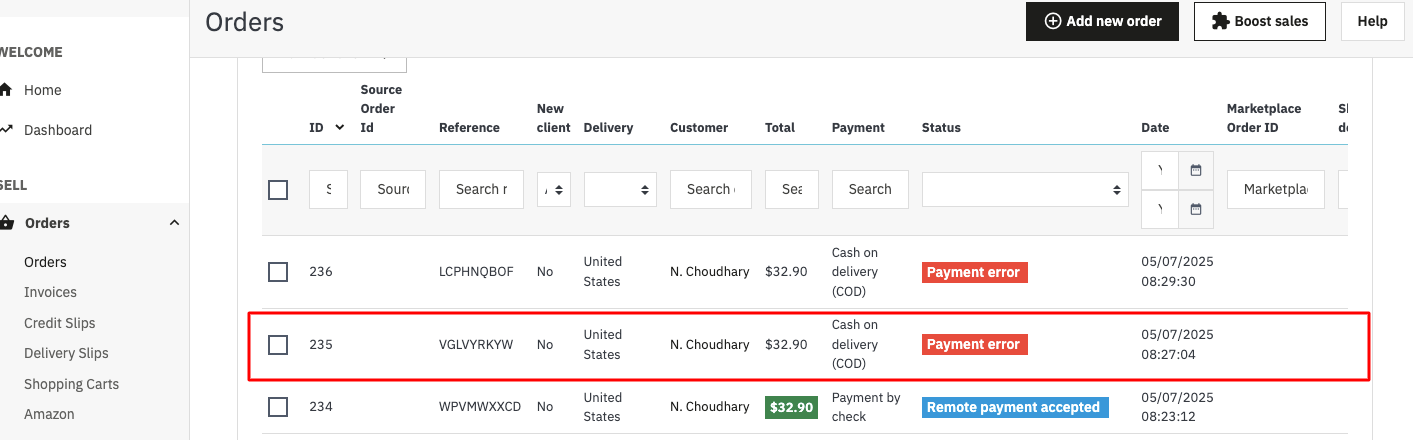Image resolution: width=1413 pixels, height=440 pixels.
Task: Focus the Reference search field
Action: point(481,189)
